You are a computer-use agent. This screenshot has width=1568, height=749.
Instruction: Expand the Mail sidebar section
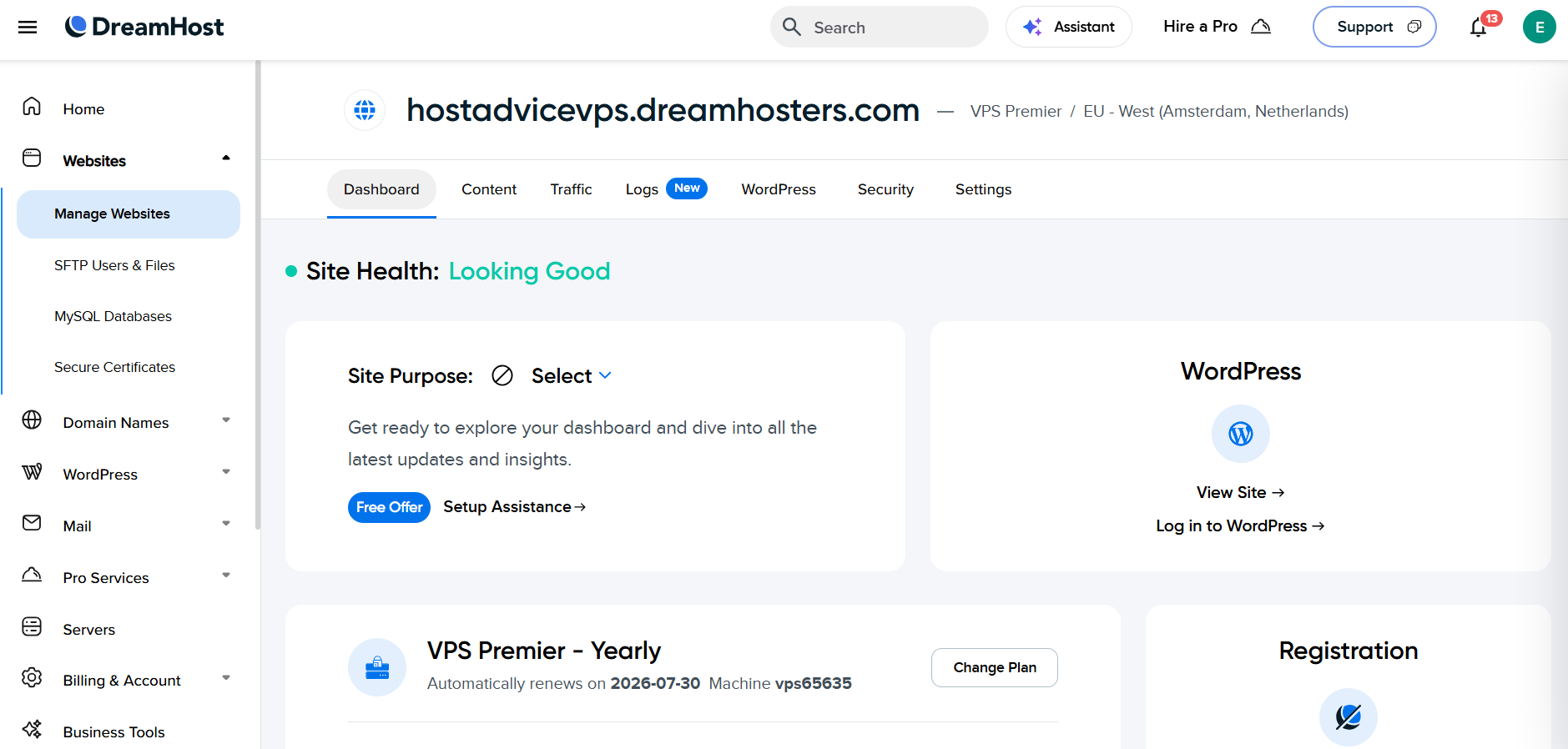[225, 524]
